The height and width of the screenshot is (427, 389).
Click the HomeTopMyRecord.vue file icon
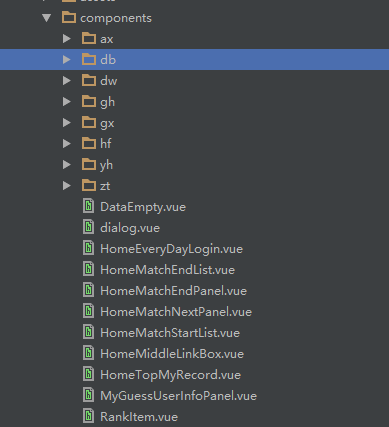[88, 374]
